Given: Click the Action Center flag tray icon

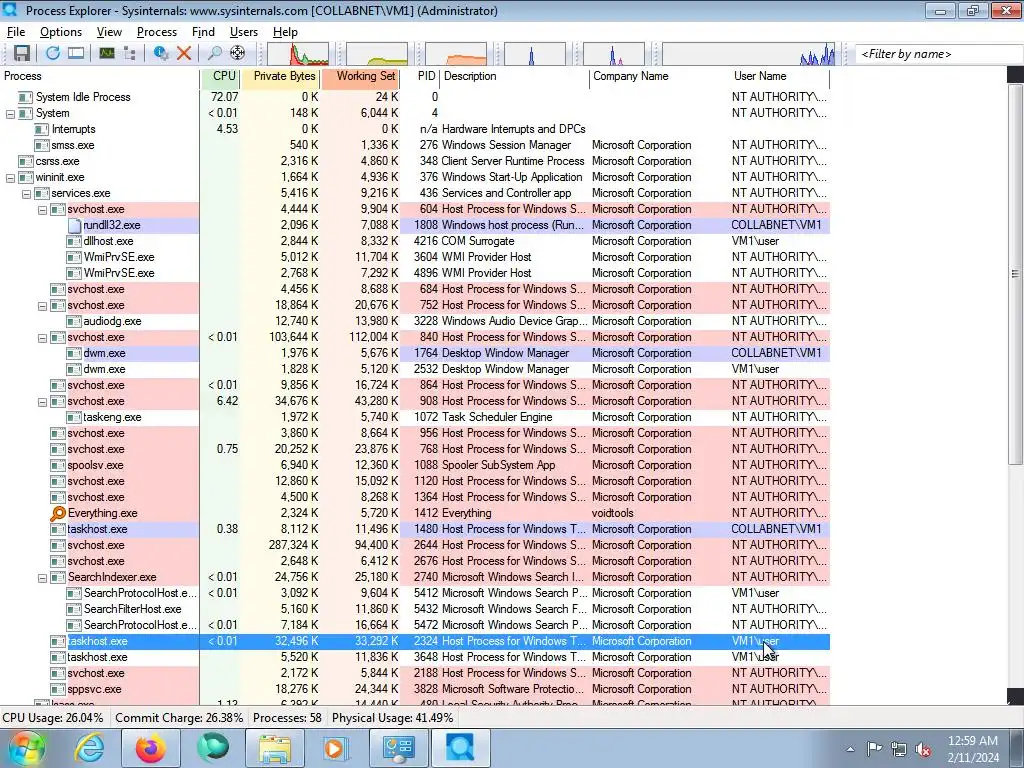Looking at the screenshot, I should pos(874,749).
